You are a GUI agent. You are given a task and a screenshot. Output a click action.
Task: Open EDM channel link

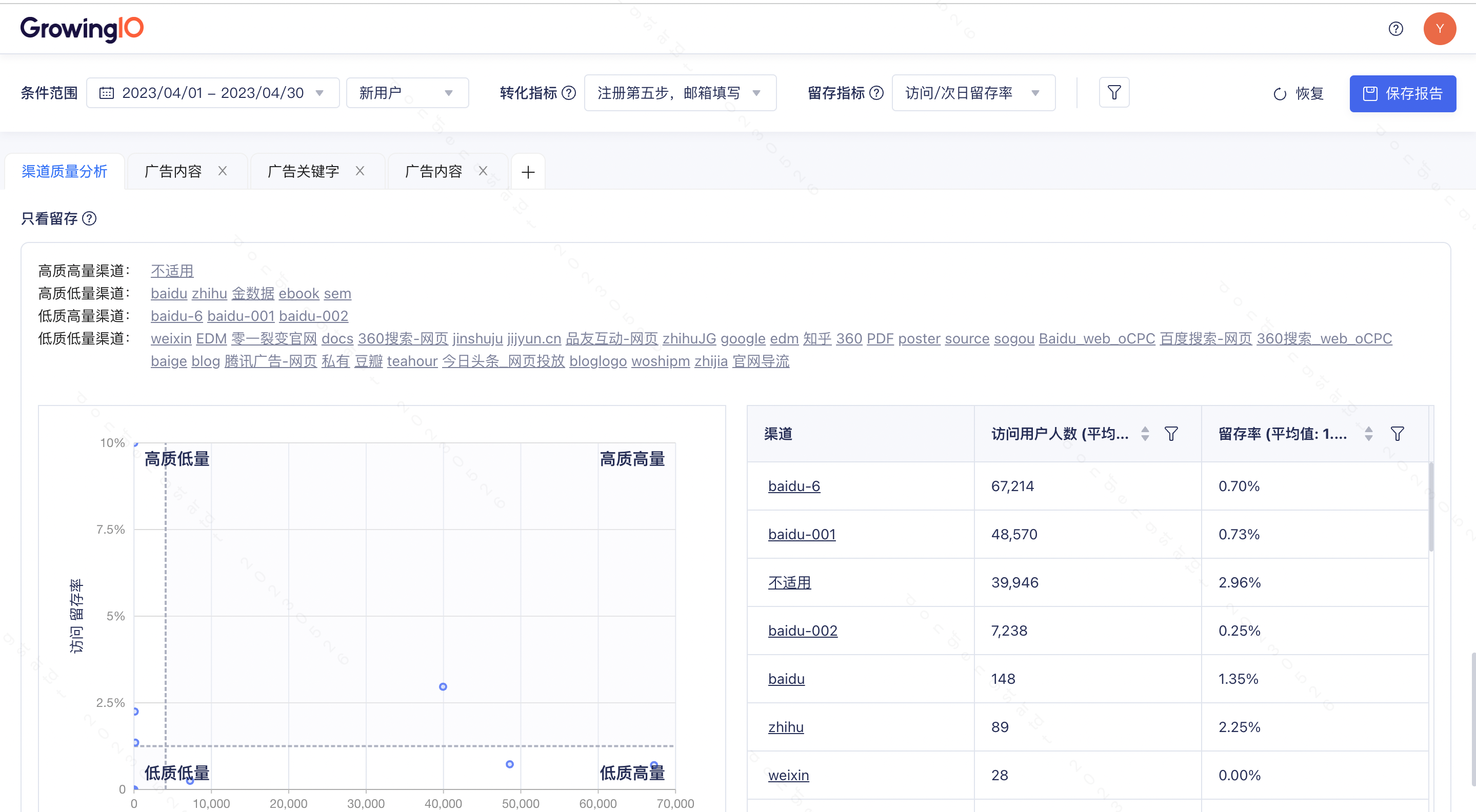(211, 338)
